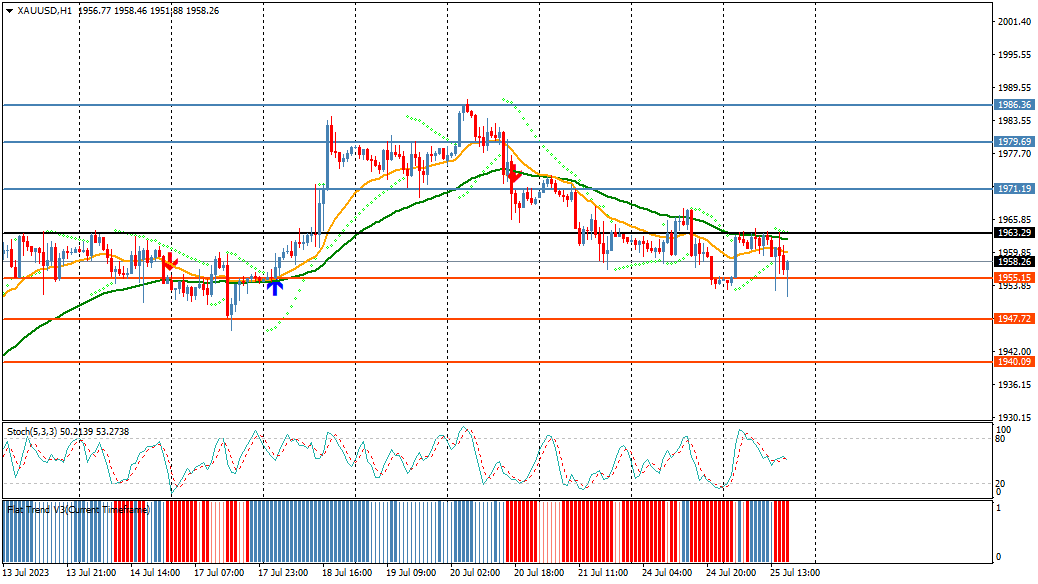
Task: Click the 20 Jul 02:00 time label
Action: tap(475, 573)
